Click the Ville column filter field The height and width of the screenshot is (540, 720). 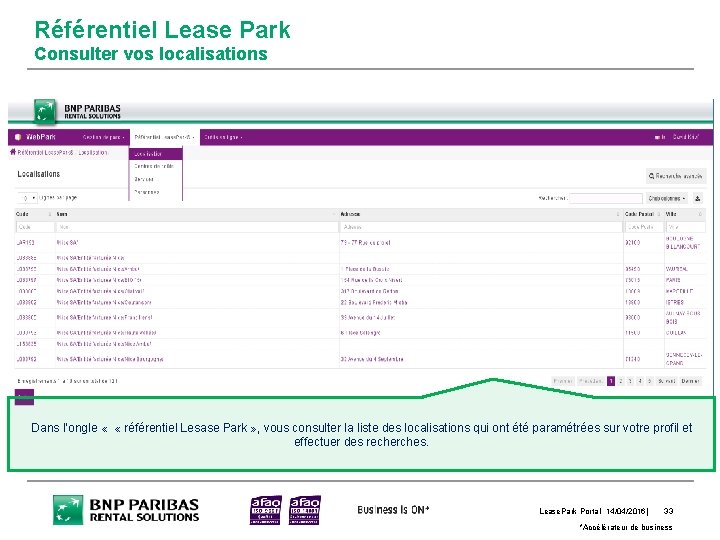pos(686,227)
